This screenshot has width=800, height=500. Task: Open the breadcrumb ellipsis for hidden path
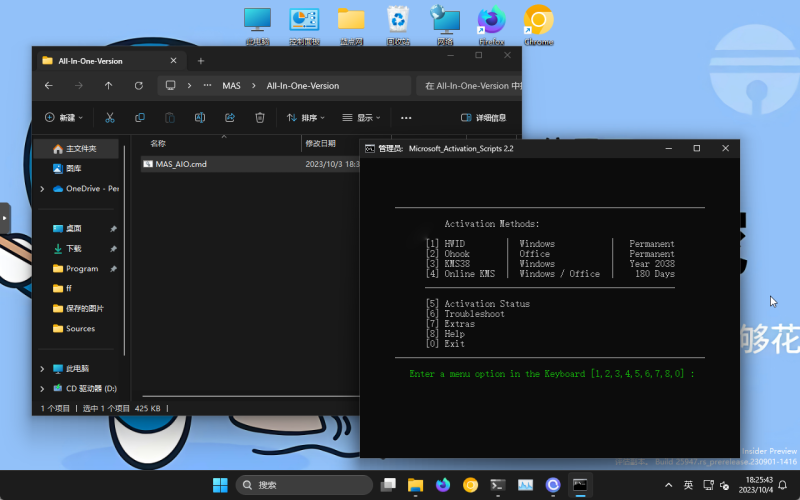(207, 86)
